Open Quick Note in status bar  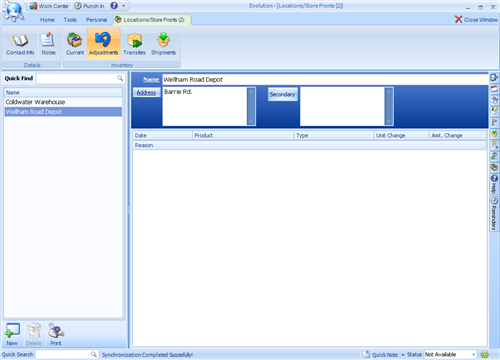tap(381, 354)
